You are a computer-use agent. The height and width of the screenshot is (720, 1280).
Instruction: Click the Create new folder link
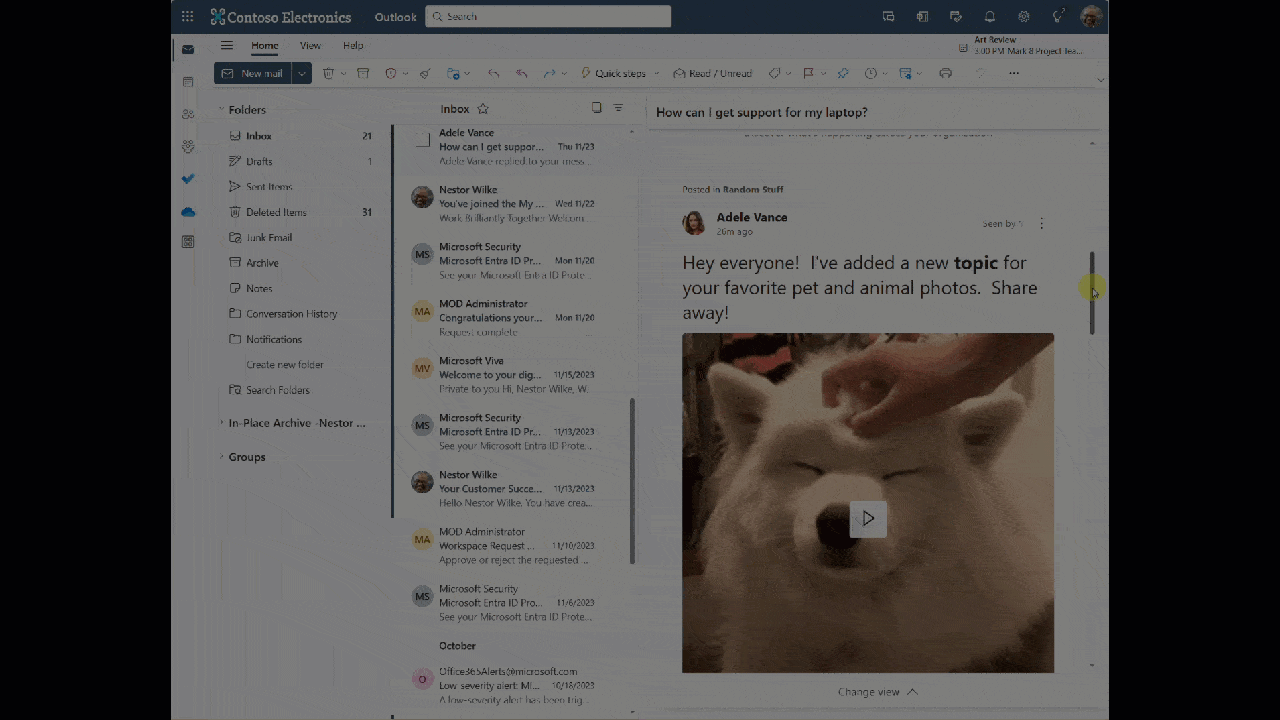click(285, 365)
